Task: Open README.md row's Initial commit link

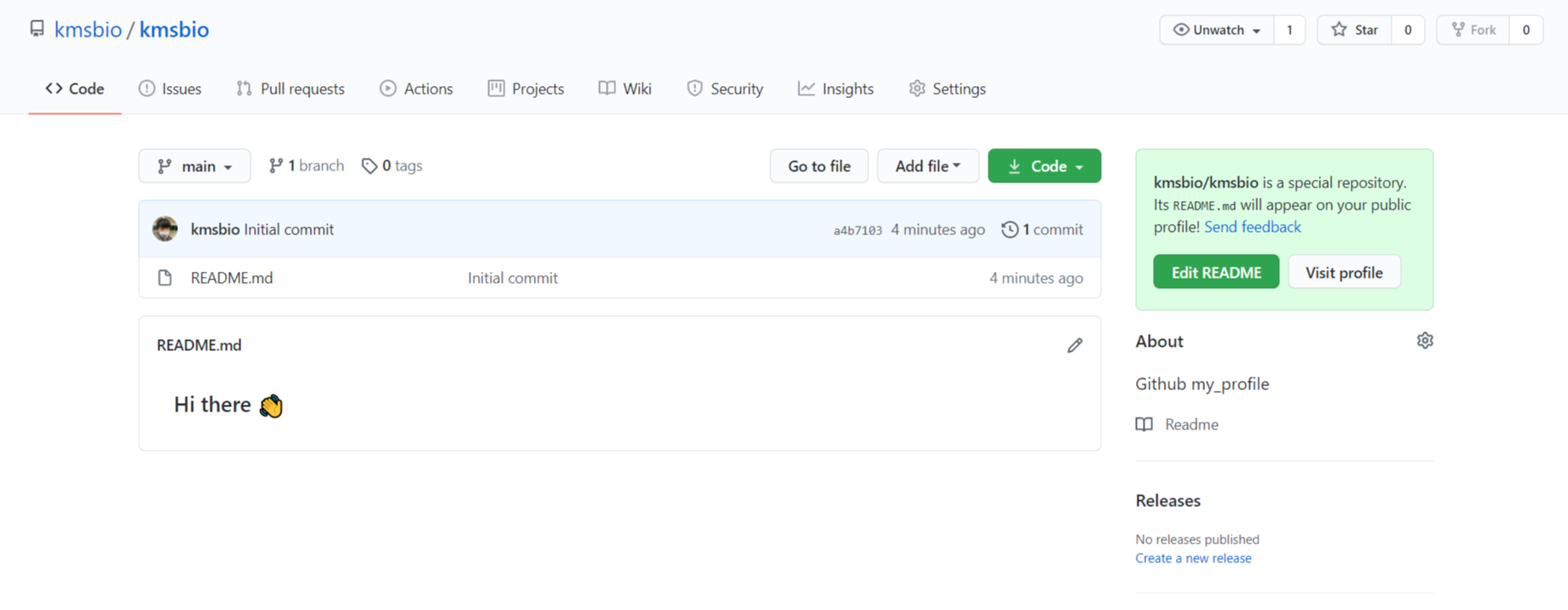Action: [513, 278]
